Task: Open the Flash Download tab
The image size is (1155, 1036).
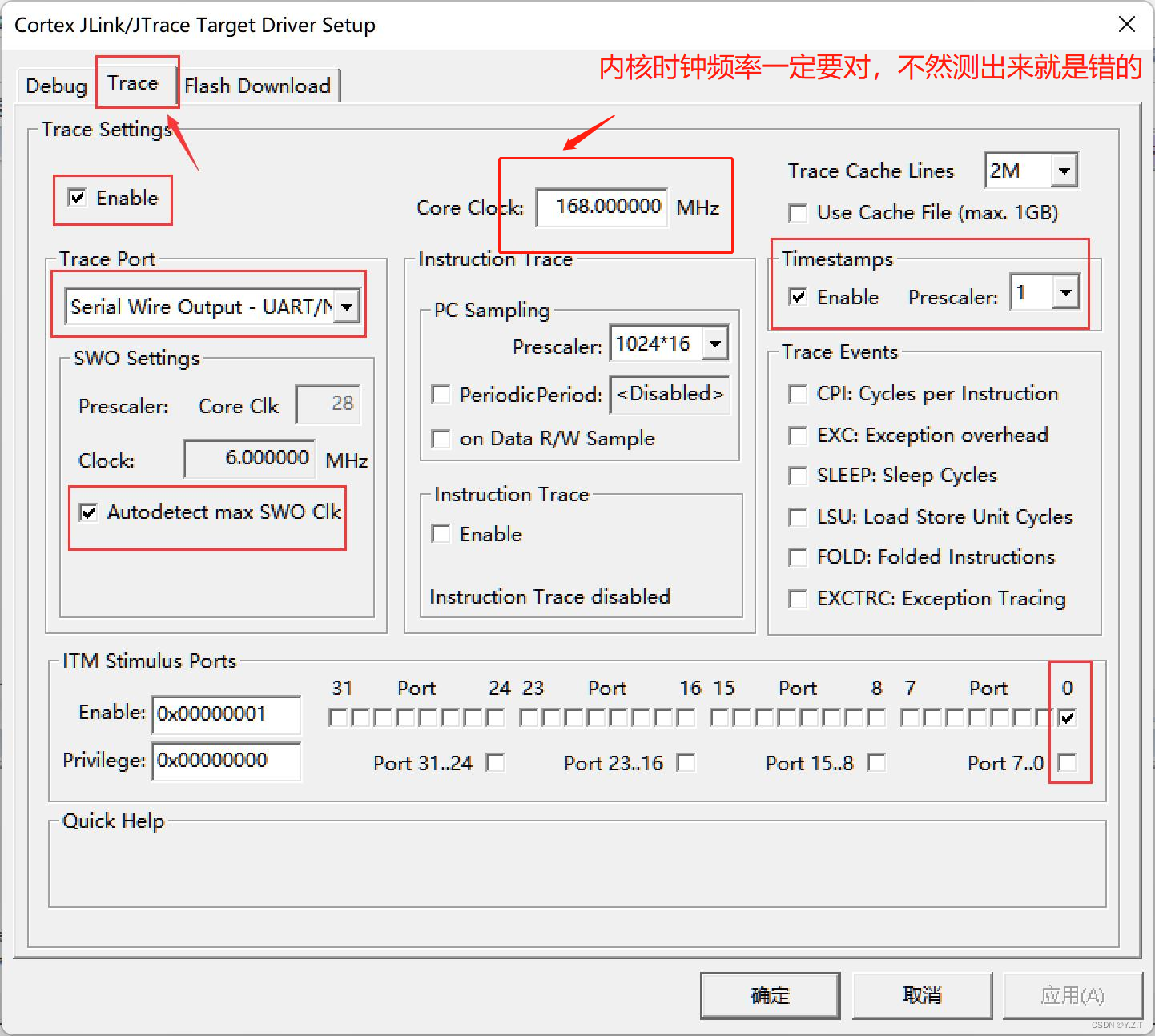Action: coord(257,86)
